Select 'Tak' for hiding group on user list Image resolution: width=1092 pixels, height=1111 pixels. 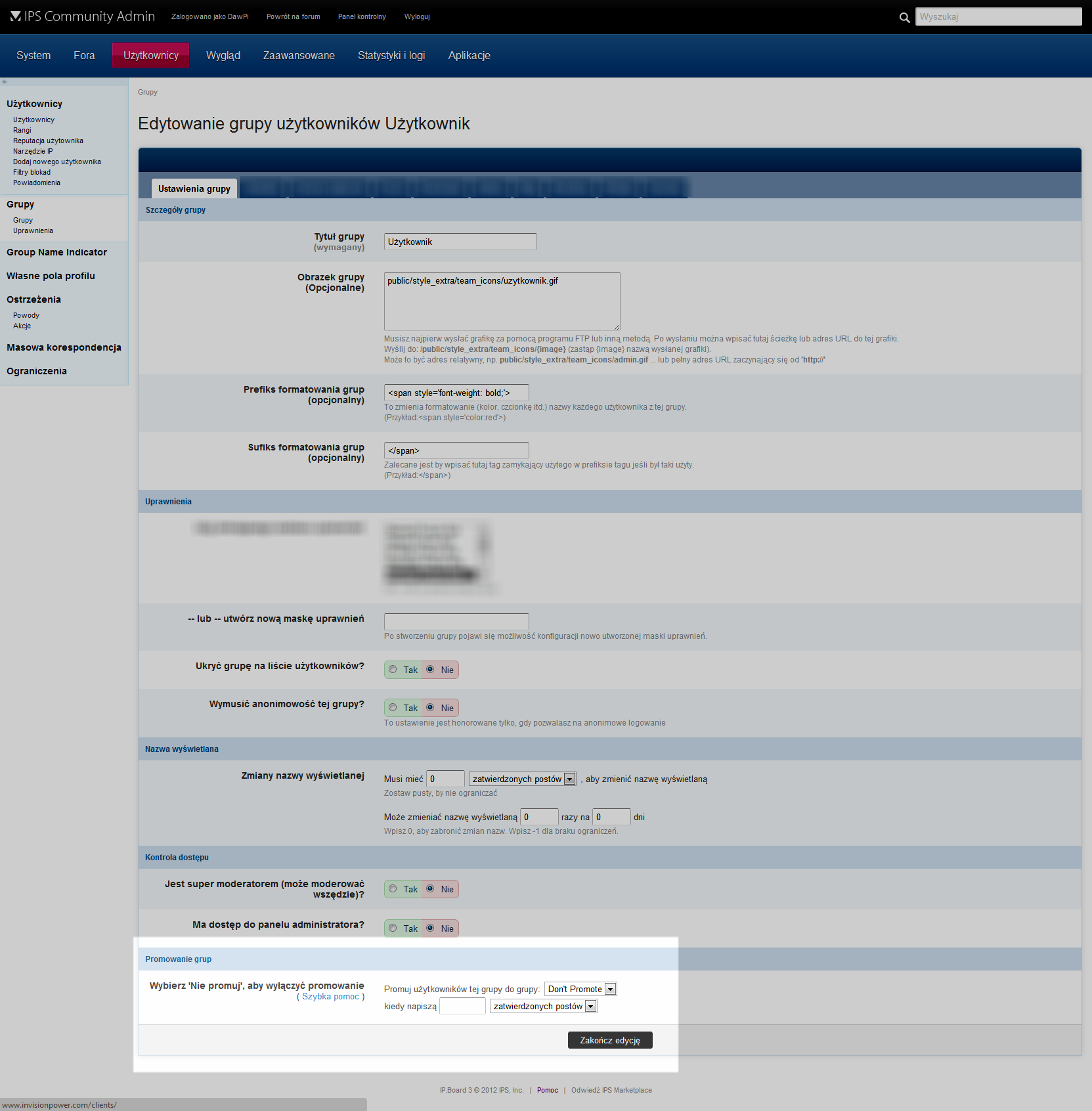[x=393, y=669]
